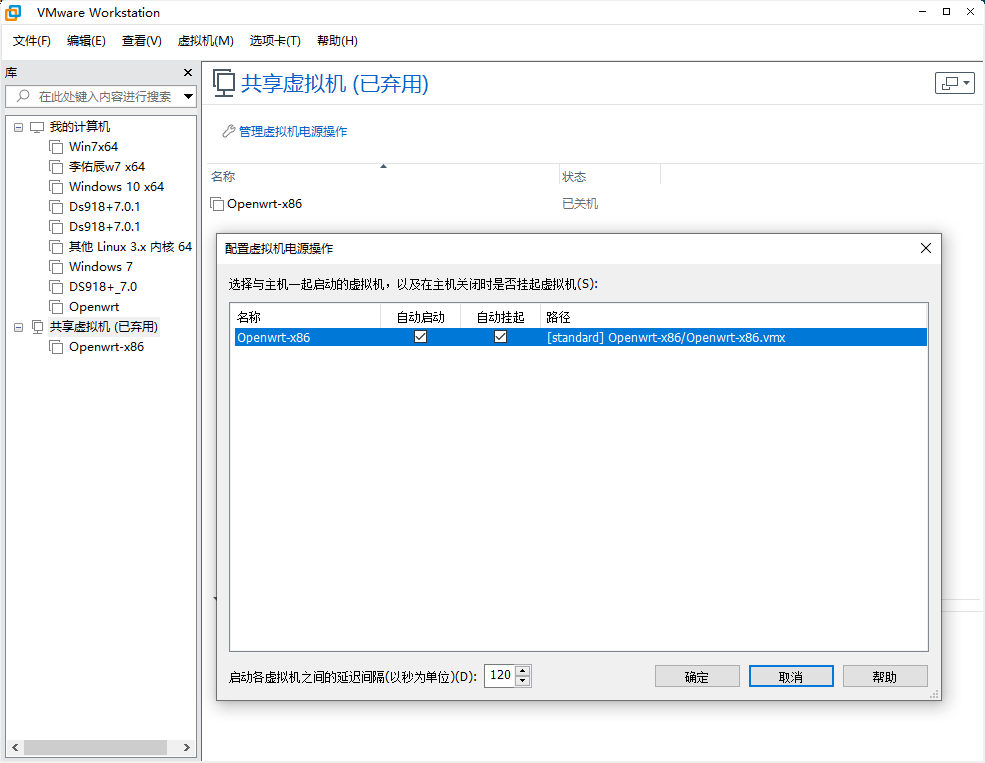Sort by the 名称 column in main list
The width and height of the screenshot is (985, 763).
[383, 176]
